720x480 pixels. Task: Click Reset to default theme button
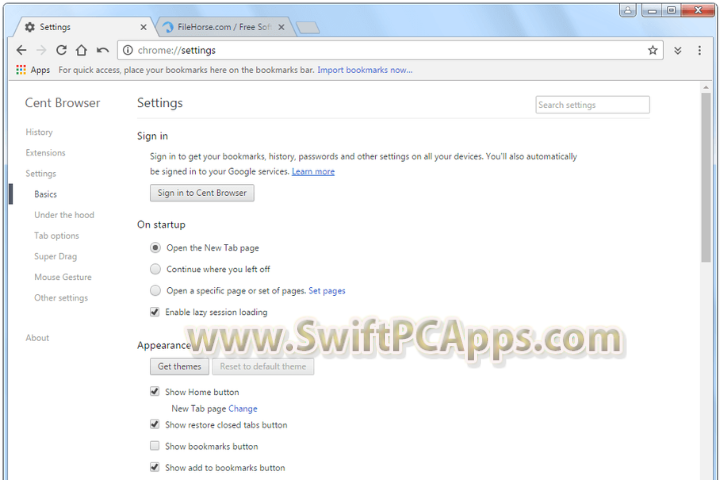(263, 367)
